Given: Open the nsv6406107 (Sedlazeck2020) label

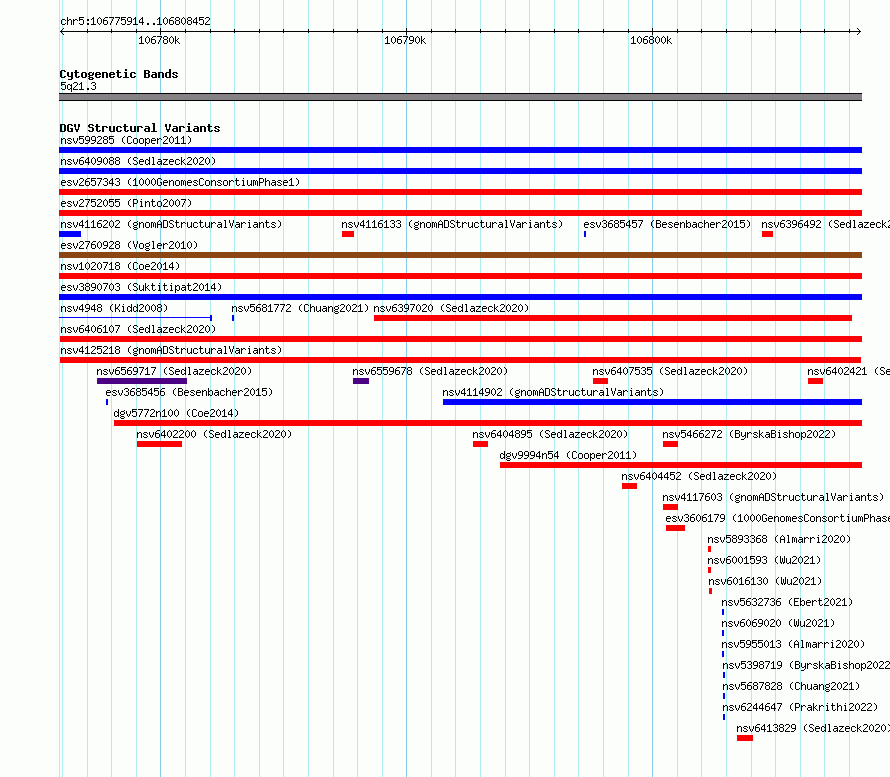Looking at the screenshot, I should pyautogui.click(x=138, y=329).
